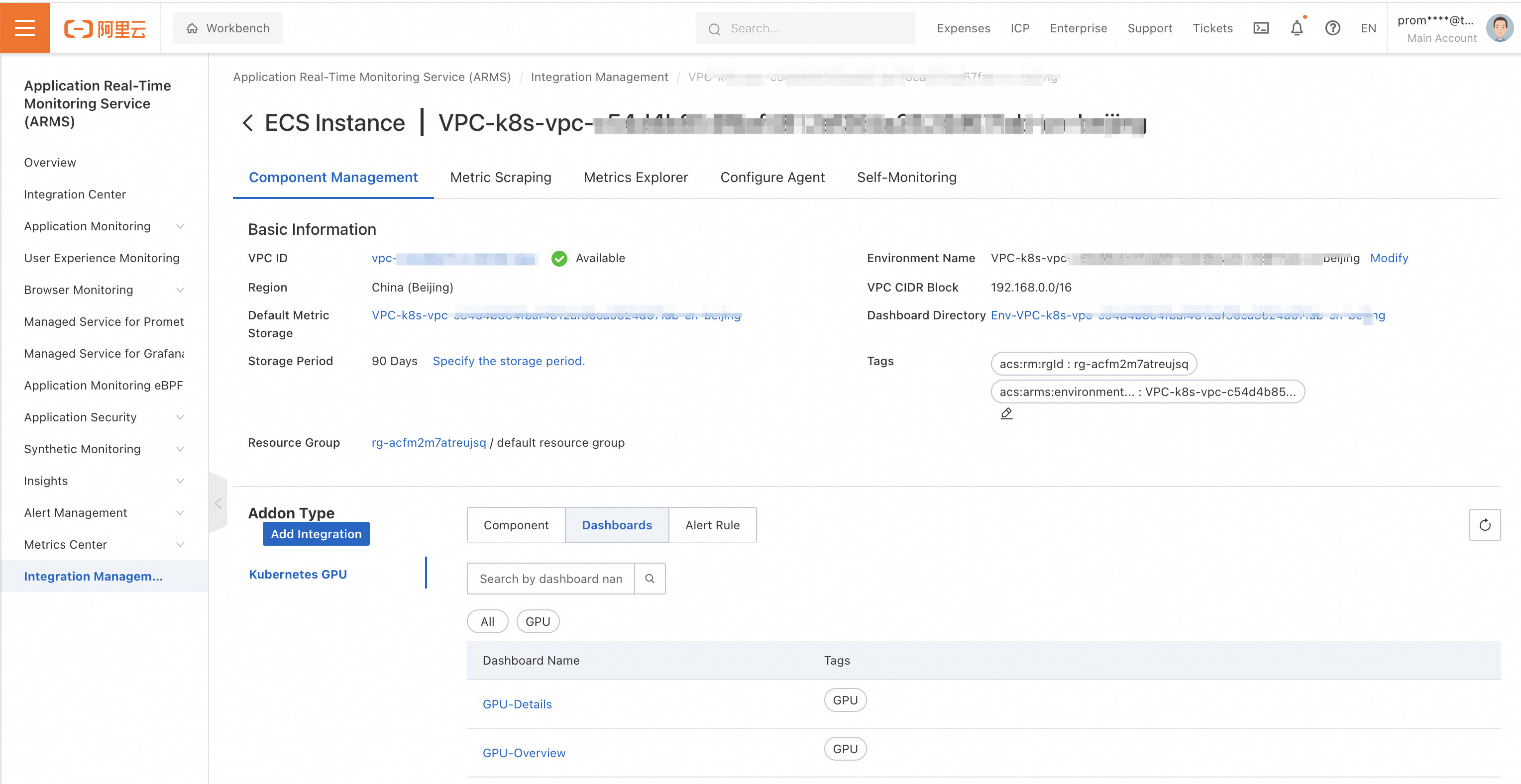Open Support in top bar

pyautogui.click(x=1150, y=28)
